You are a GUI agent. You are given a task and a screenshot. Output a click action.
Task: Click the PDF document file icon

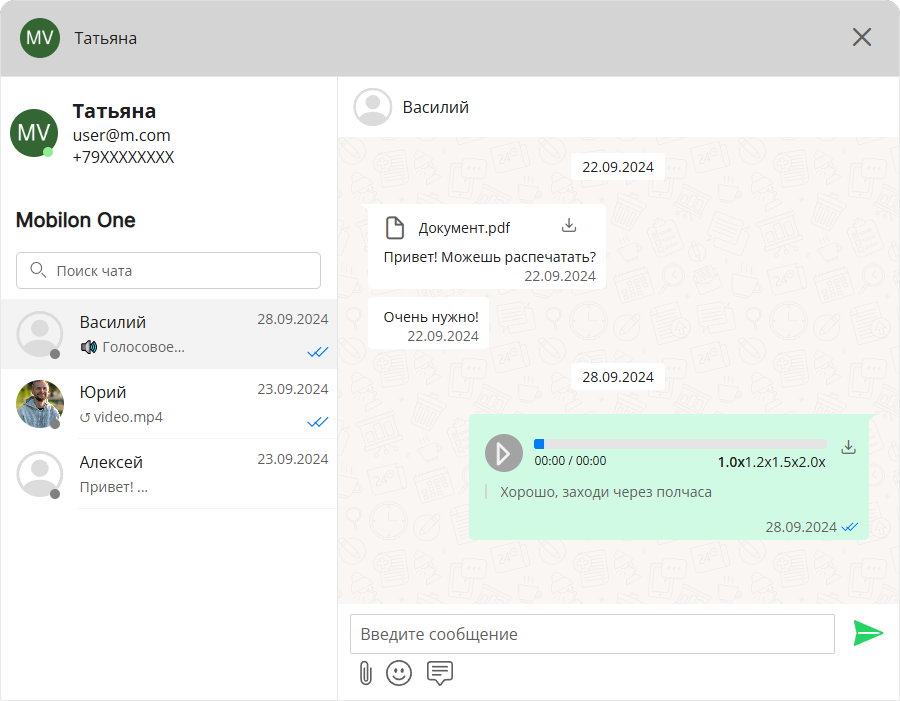point(396,228)
